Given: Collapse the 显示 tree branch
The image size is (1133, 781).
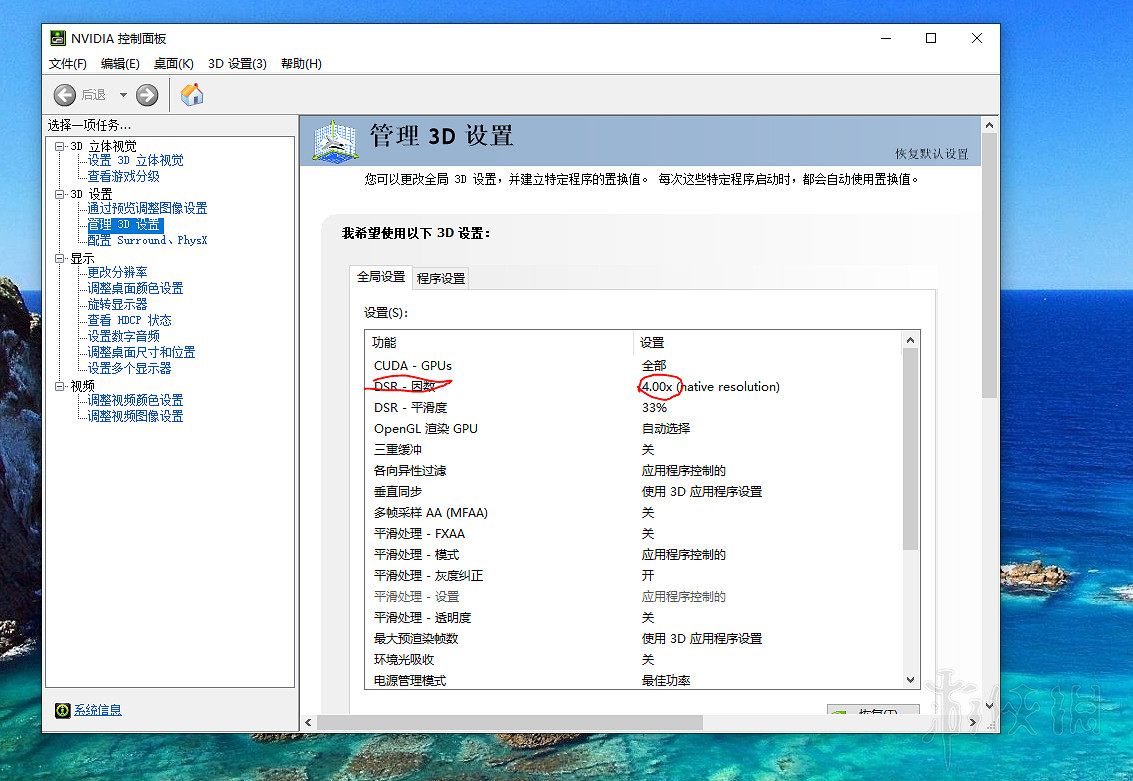Looking at the screenshot, I should tap(60, 258).
